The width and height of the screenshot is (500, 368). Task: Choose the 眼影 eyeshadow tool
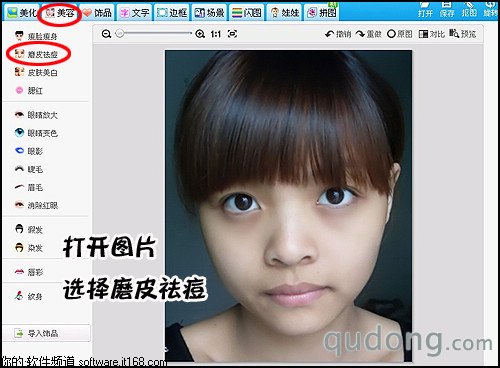[29, 151]
